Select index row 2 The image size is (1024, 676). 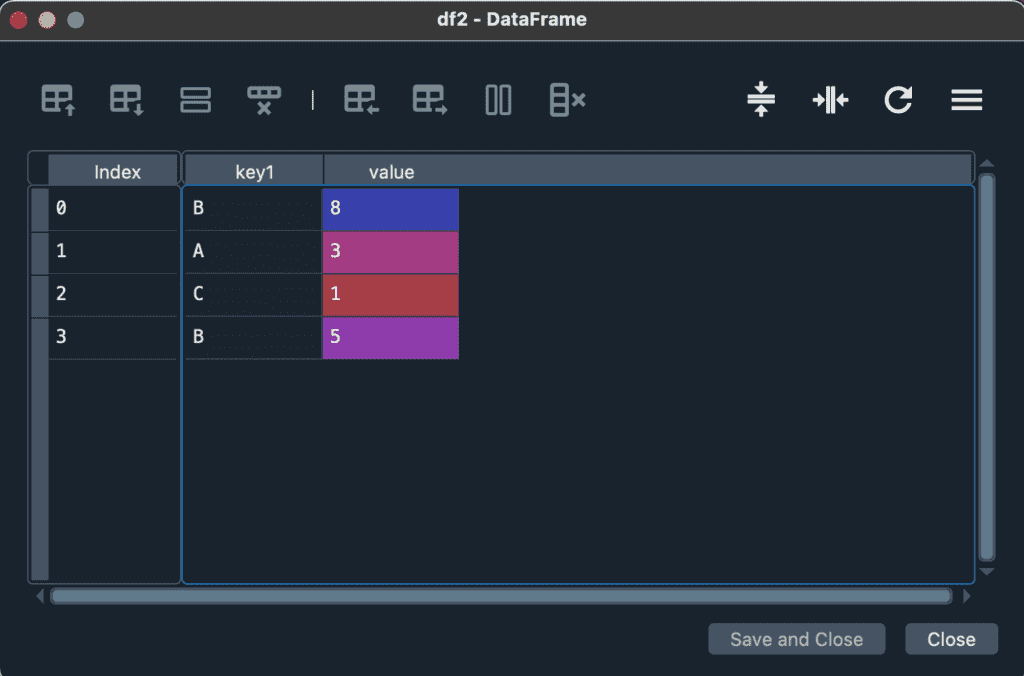click(x=112, y=294)
